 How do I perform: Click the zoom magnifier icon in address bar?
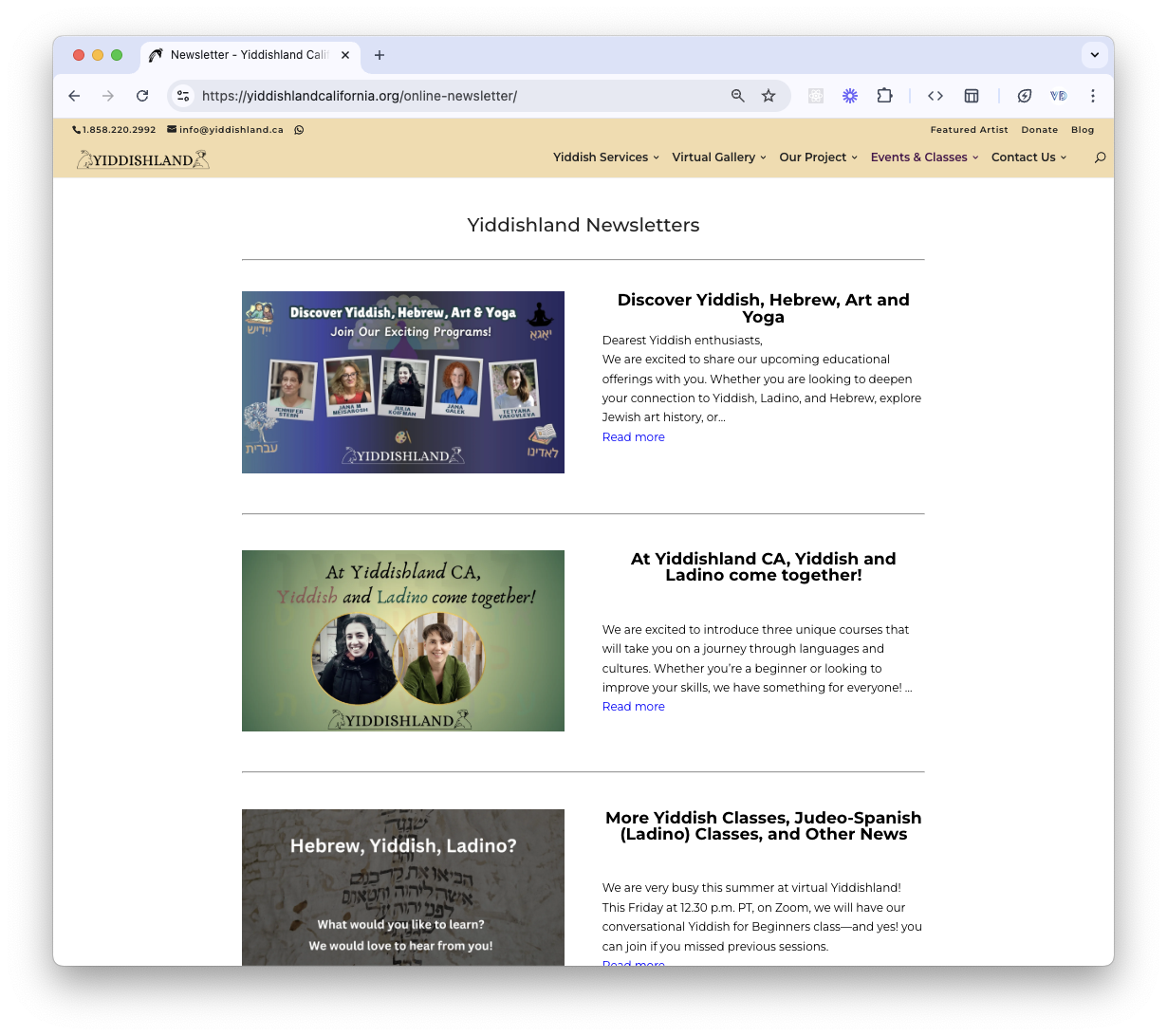pyautogui.click(x=737, y=96)
